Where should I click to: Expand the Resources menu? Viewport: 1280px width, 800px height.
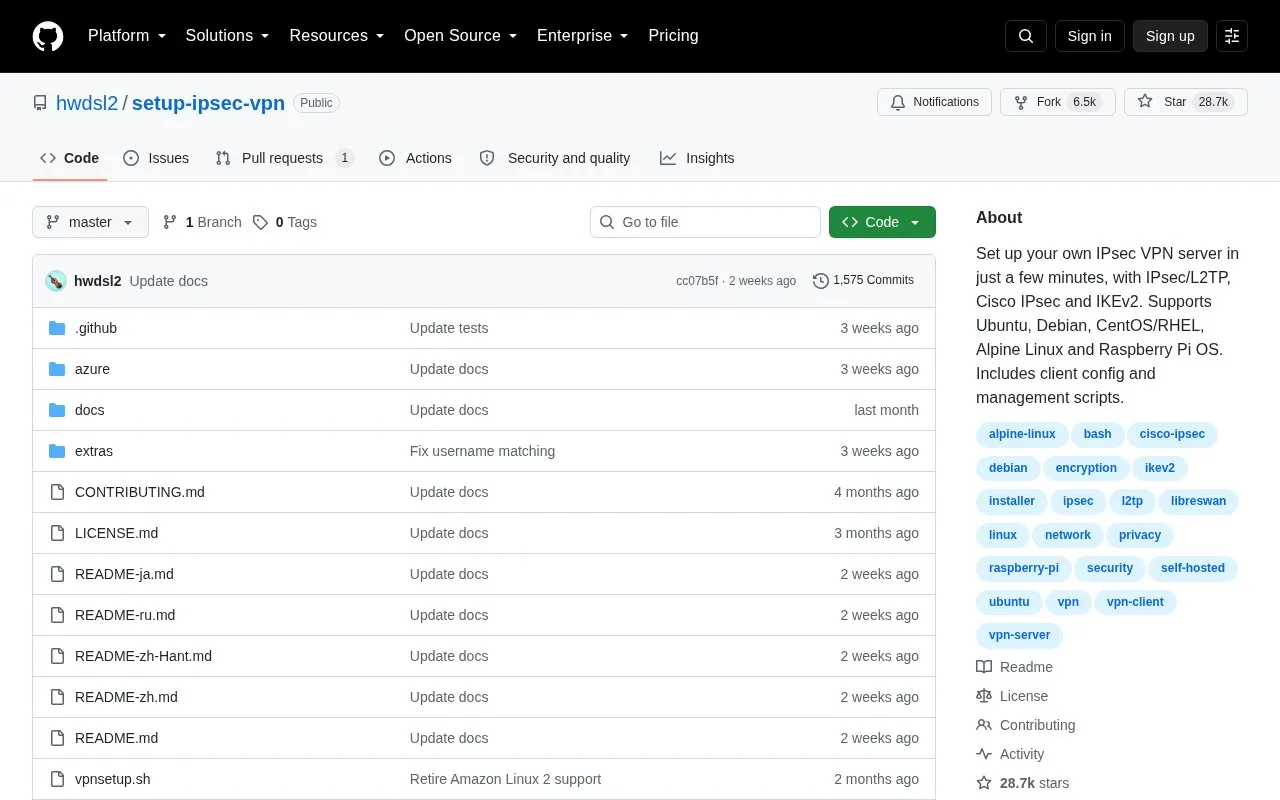pos(337,36)
